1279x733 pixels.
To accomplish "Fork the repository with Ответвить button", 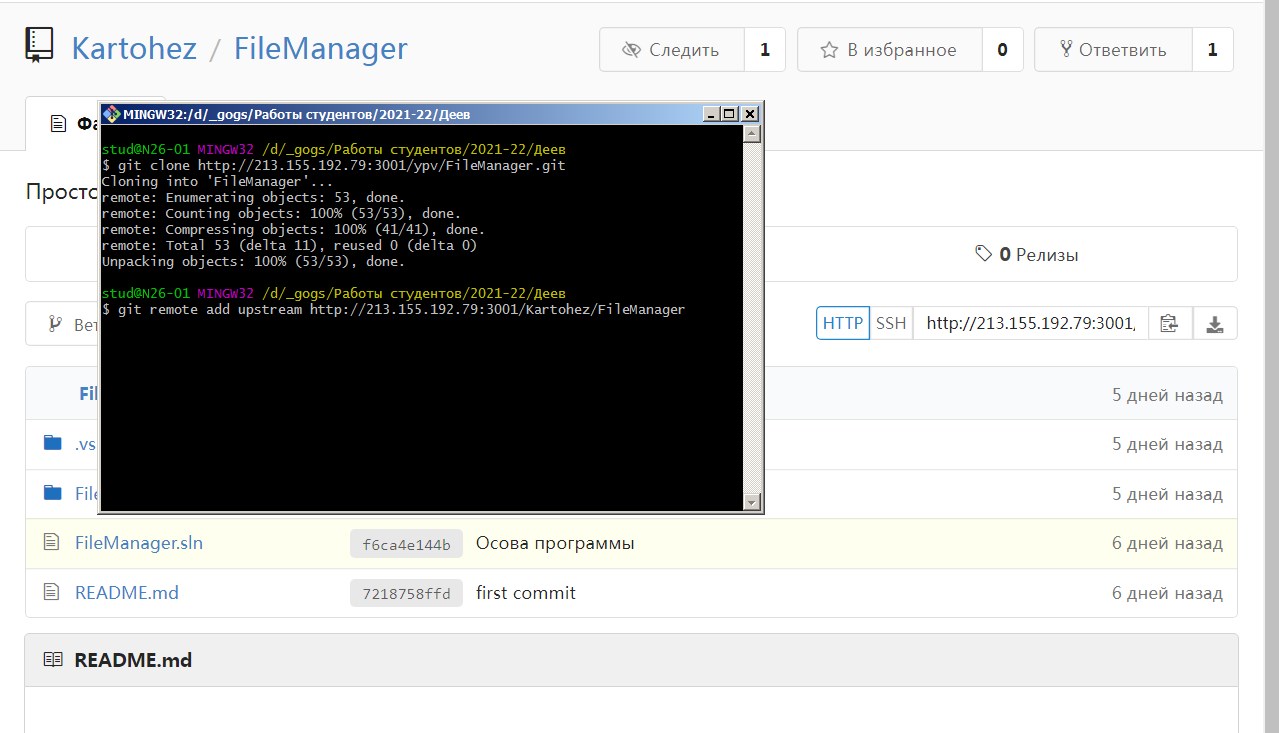I will tap(1112, 50).
